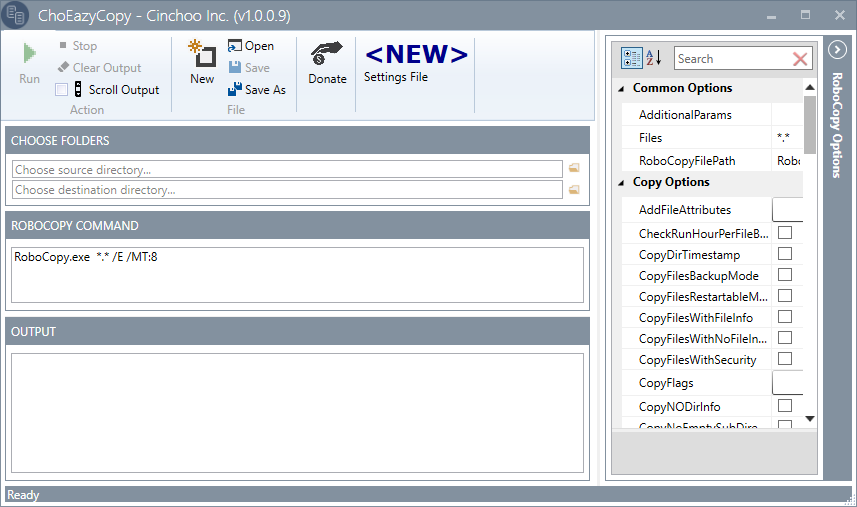
Task: Click the Stop action button
Action: point(78,46)
